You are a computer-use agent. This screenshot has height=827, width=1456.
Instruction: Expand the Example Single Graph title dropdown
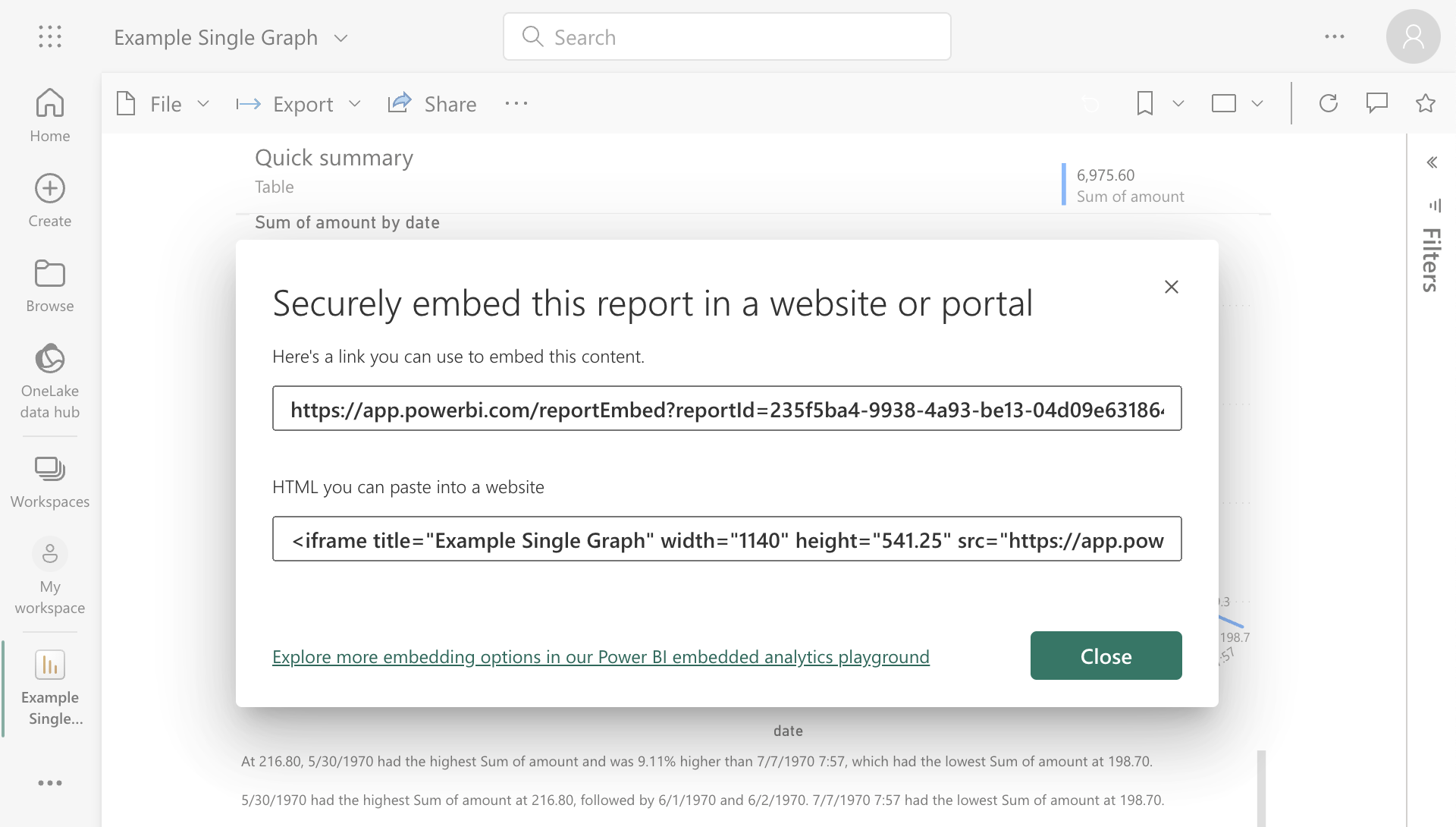point(341,38)
